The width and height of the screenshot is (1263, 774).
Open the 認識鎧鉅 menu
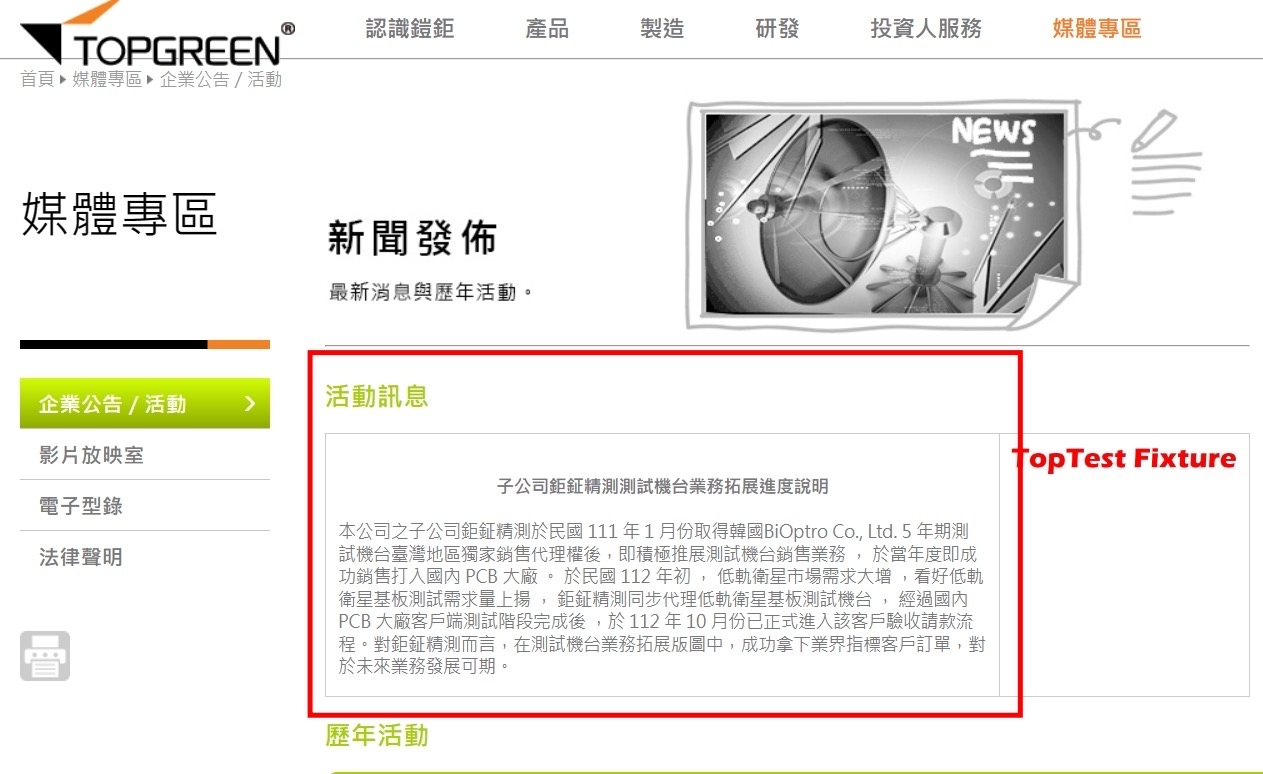(410, 29)
